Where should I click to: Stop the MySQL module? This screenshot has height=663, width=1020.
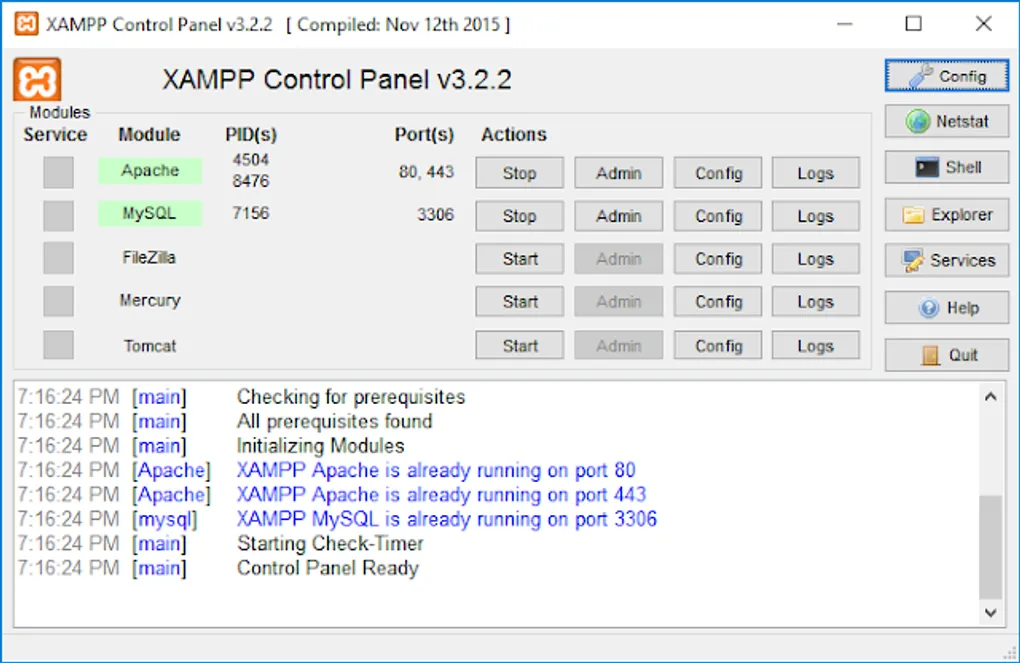[x=518, y=215]
